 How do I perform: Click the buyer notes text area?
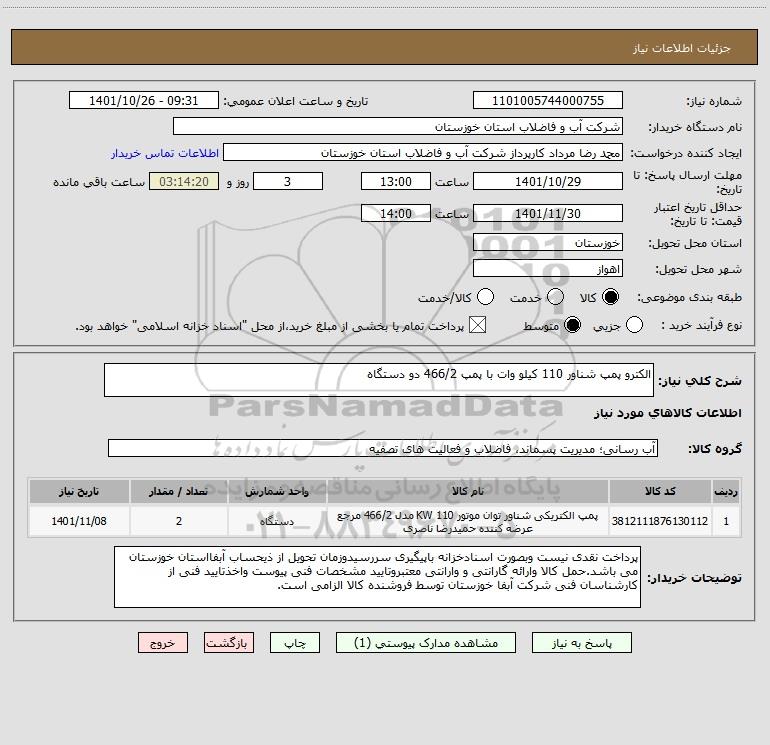point(377,577)
